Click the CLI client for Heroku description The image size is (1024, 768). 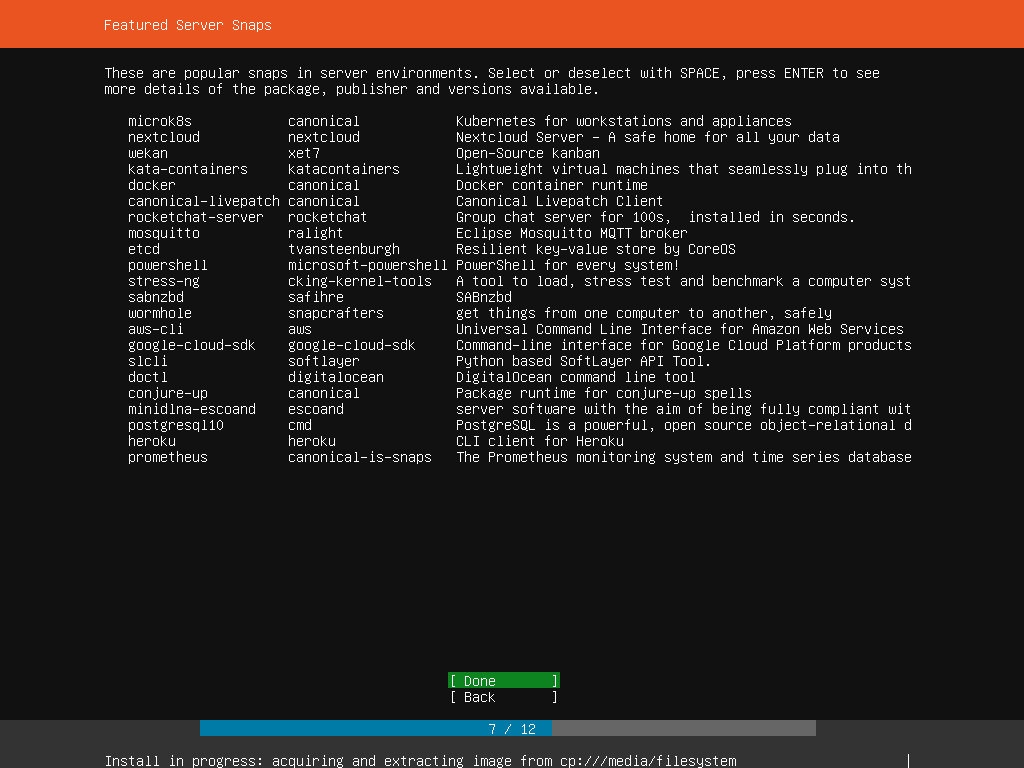[539, 441]
